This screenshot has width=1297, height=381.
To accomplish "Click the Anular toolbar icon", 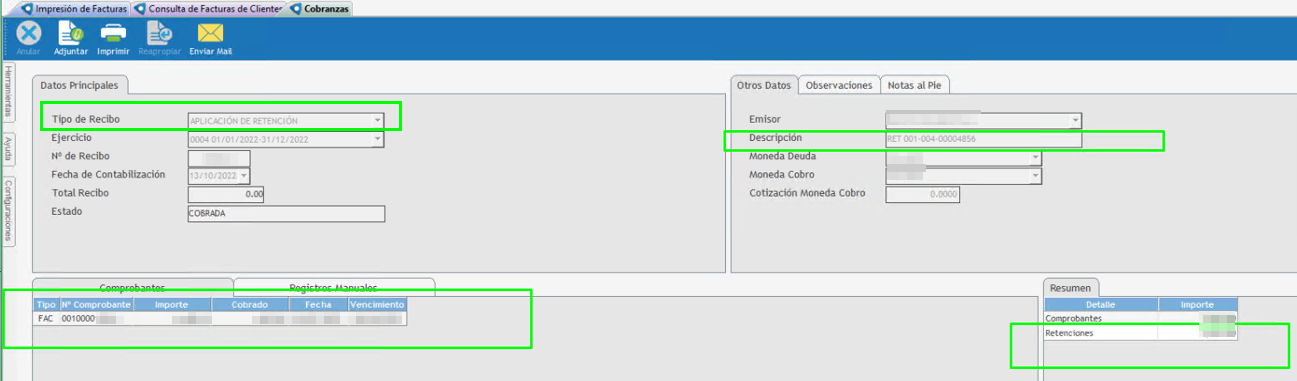I will coord(28,33).
